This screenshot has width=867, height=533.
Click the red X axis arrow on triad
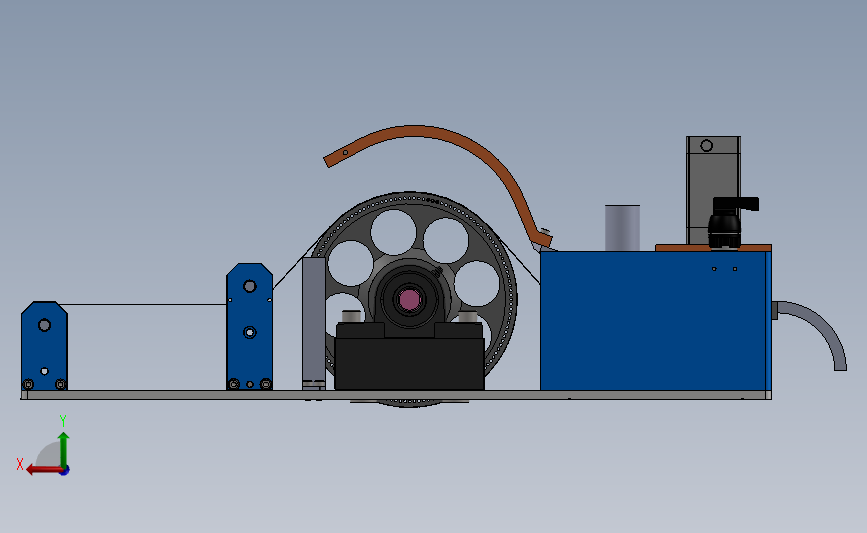coord(43,470)
